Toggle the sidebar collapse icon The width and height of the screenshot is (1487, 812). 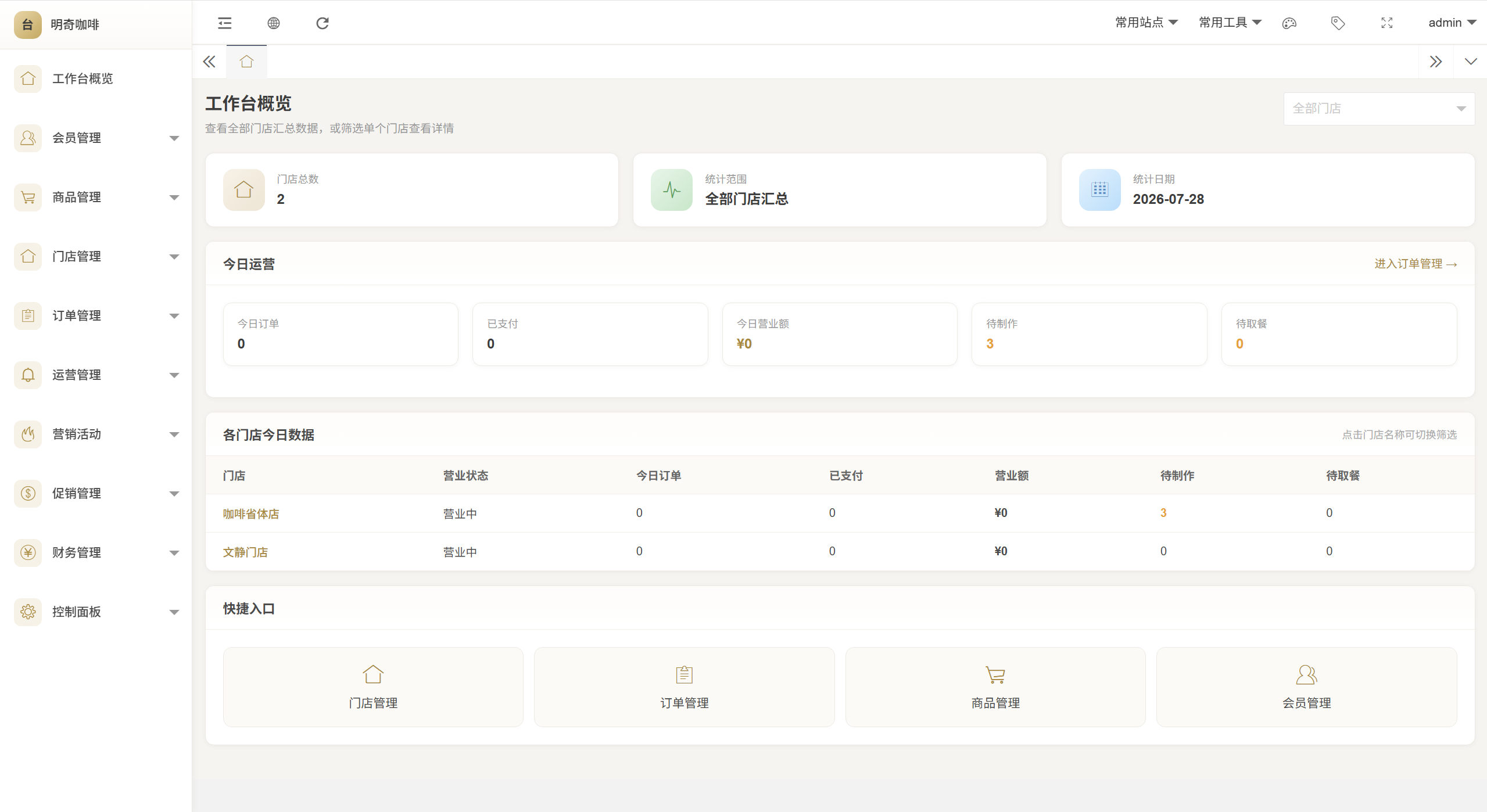pyautogui.click(x=224, y=23)
